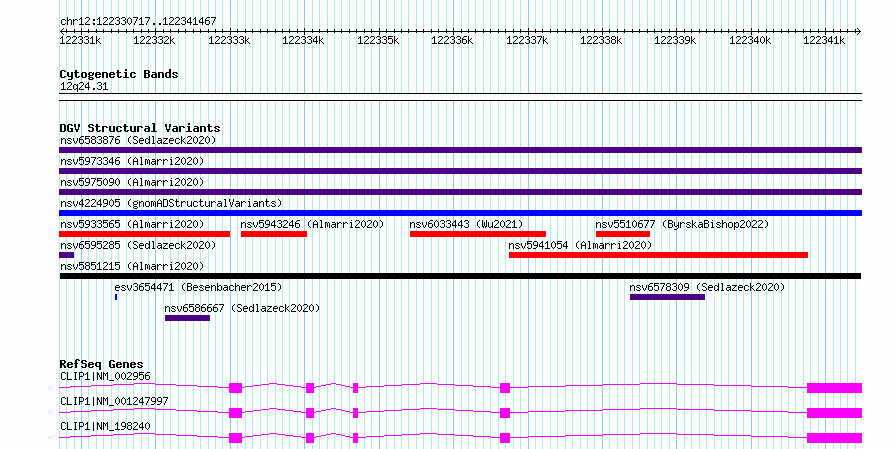Select the nsv6578309 (Sedlazeck2020) label
This screenshot has width=890, height=449.
707,287
